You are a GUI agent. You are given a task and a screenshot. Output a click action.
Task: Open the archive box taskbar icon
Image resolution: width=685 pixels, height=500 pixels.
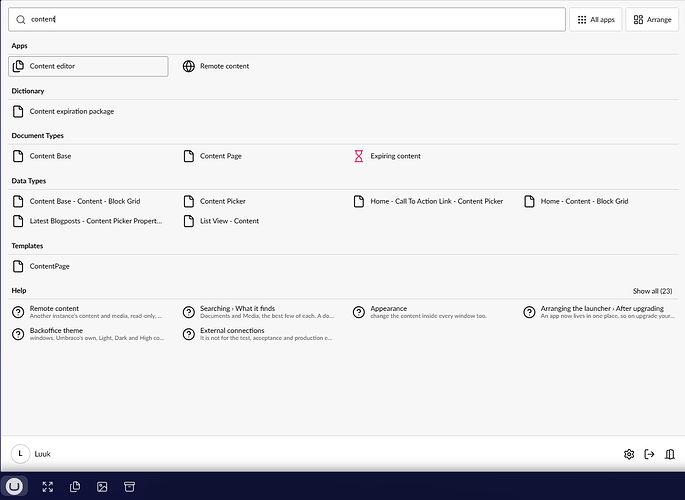(x=129, y=486)
